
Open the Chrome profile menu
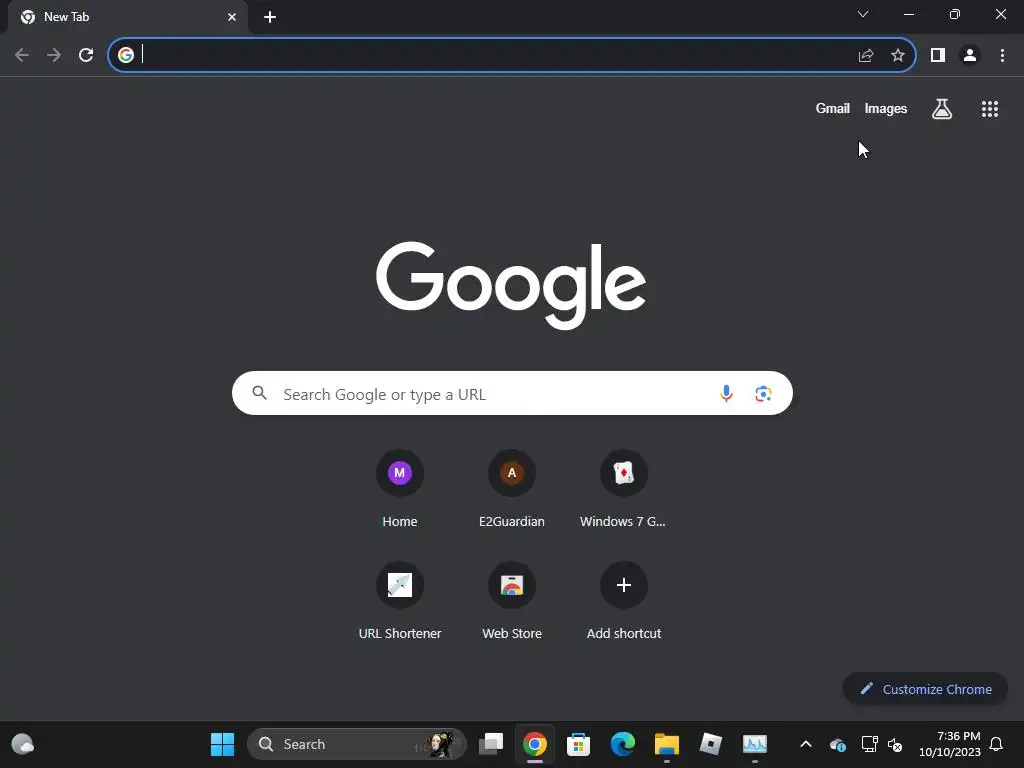click(x=970, y=56)
